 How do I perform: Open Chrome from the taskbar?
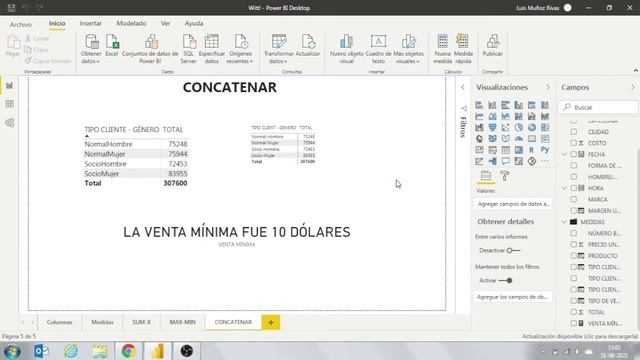(128, 351)
